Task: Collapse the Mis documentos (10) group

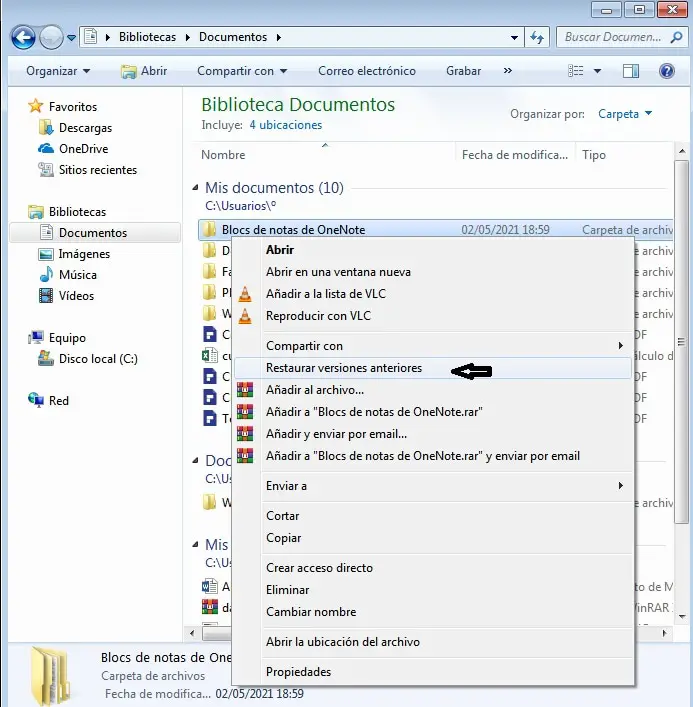Action: tap(195, 187)
